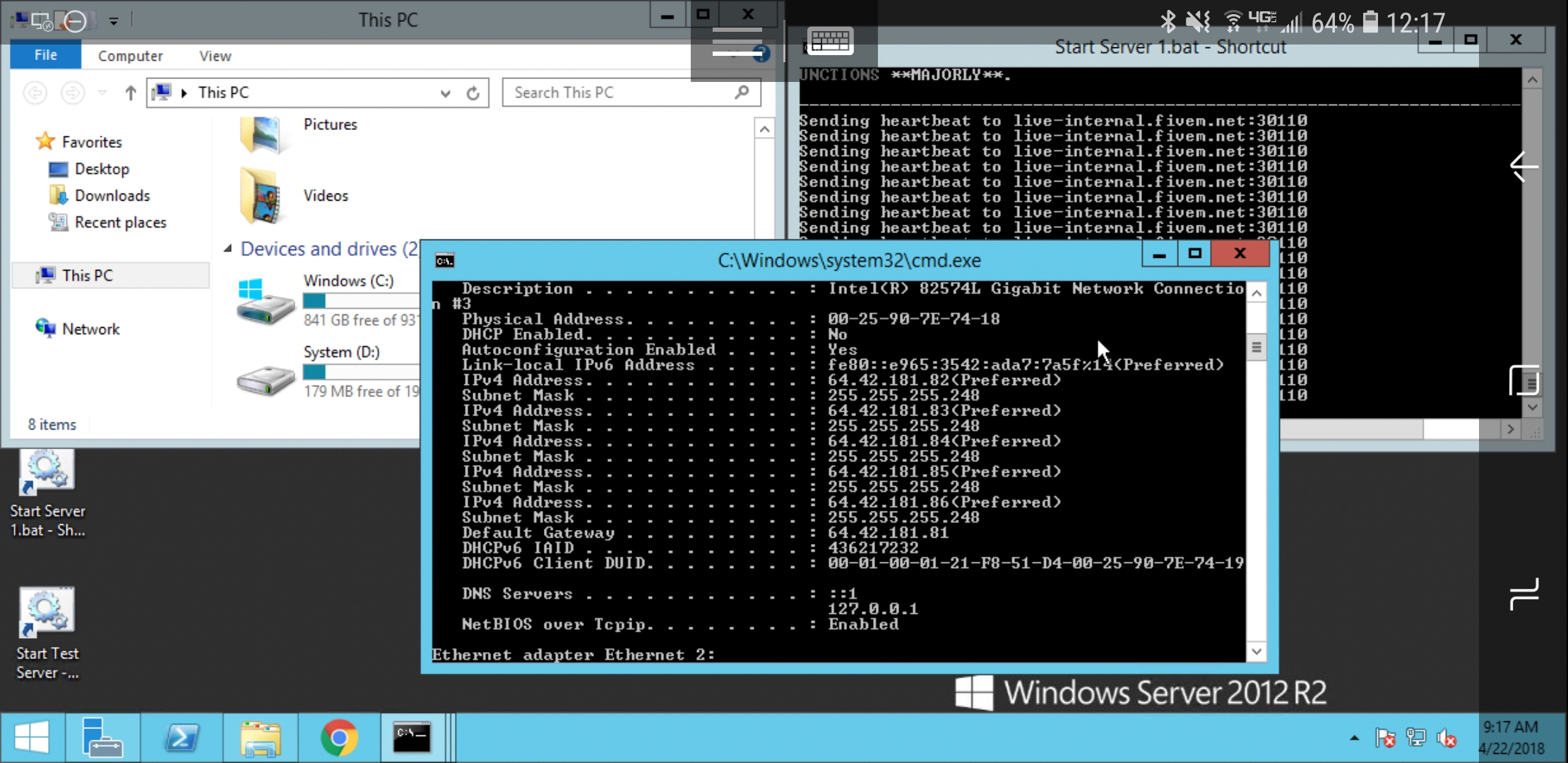Launch Server Manager from taskbar
Viewport: 1568px width, 763px height.
tap(102, 738)
